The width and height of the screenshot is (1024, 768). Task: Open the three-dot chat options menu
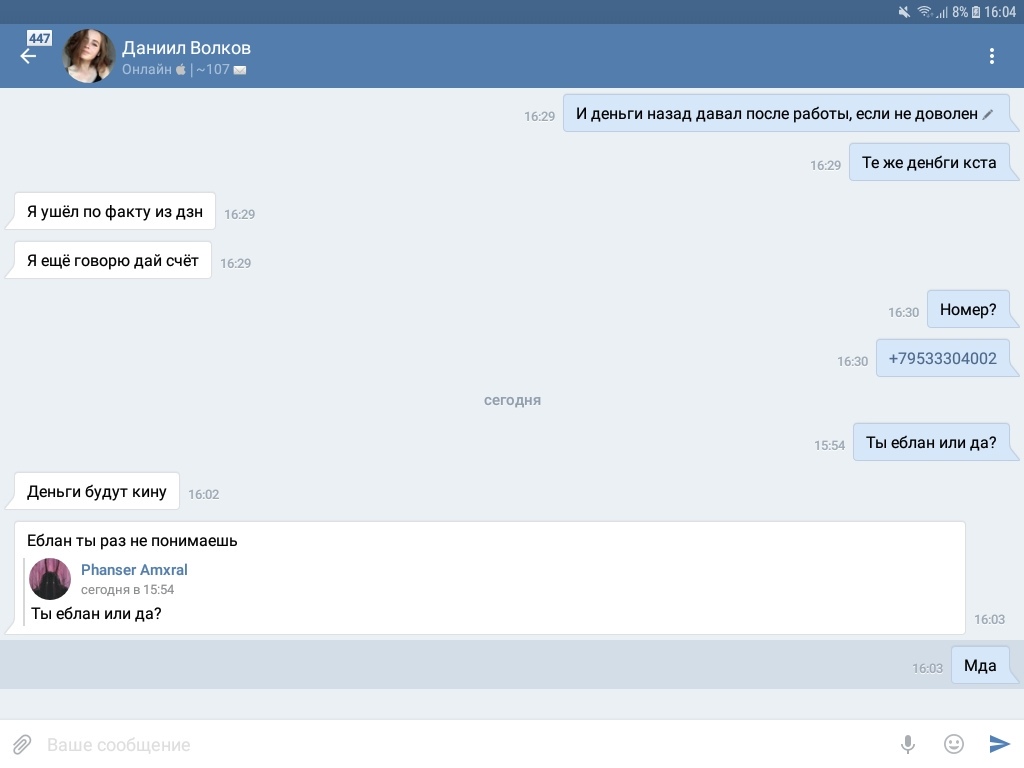[991, 56]
